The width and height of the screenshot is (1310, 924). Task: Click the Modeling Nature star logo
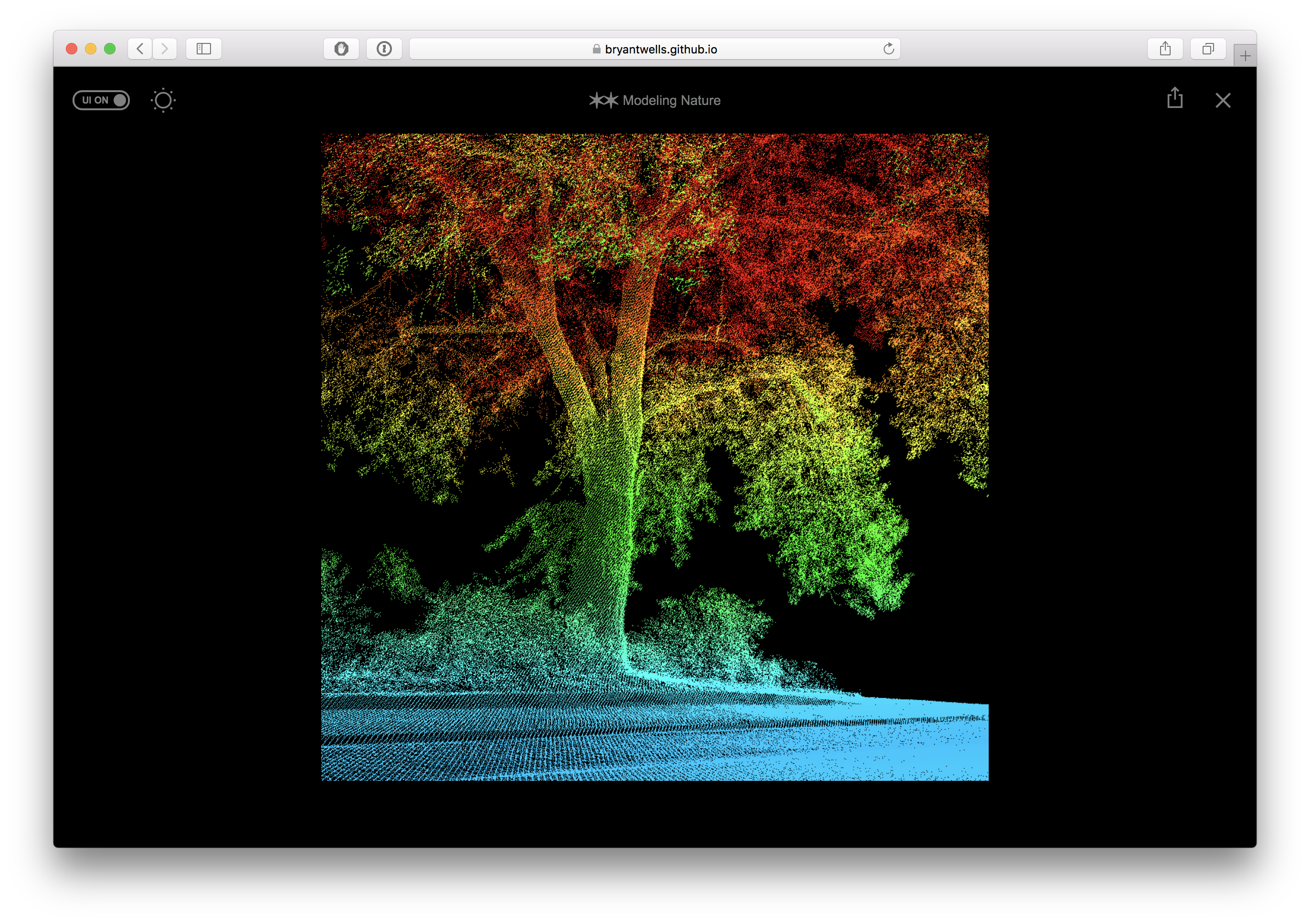coord(603,100)
